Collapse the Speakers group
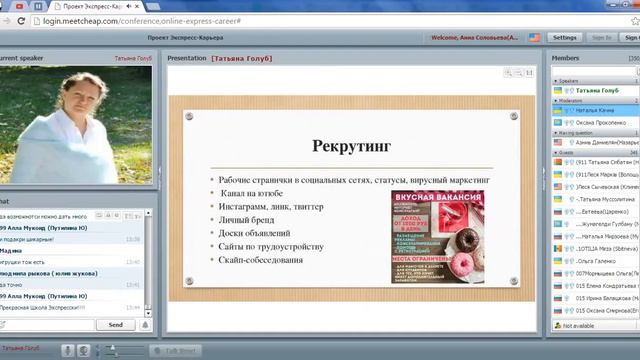 (556, 81)
